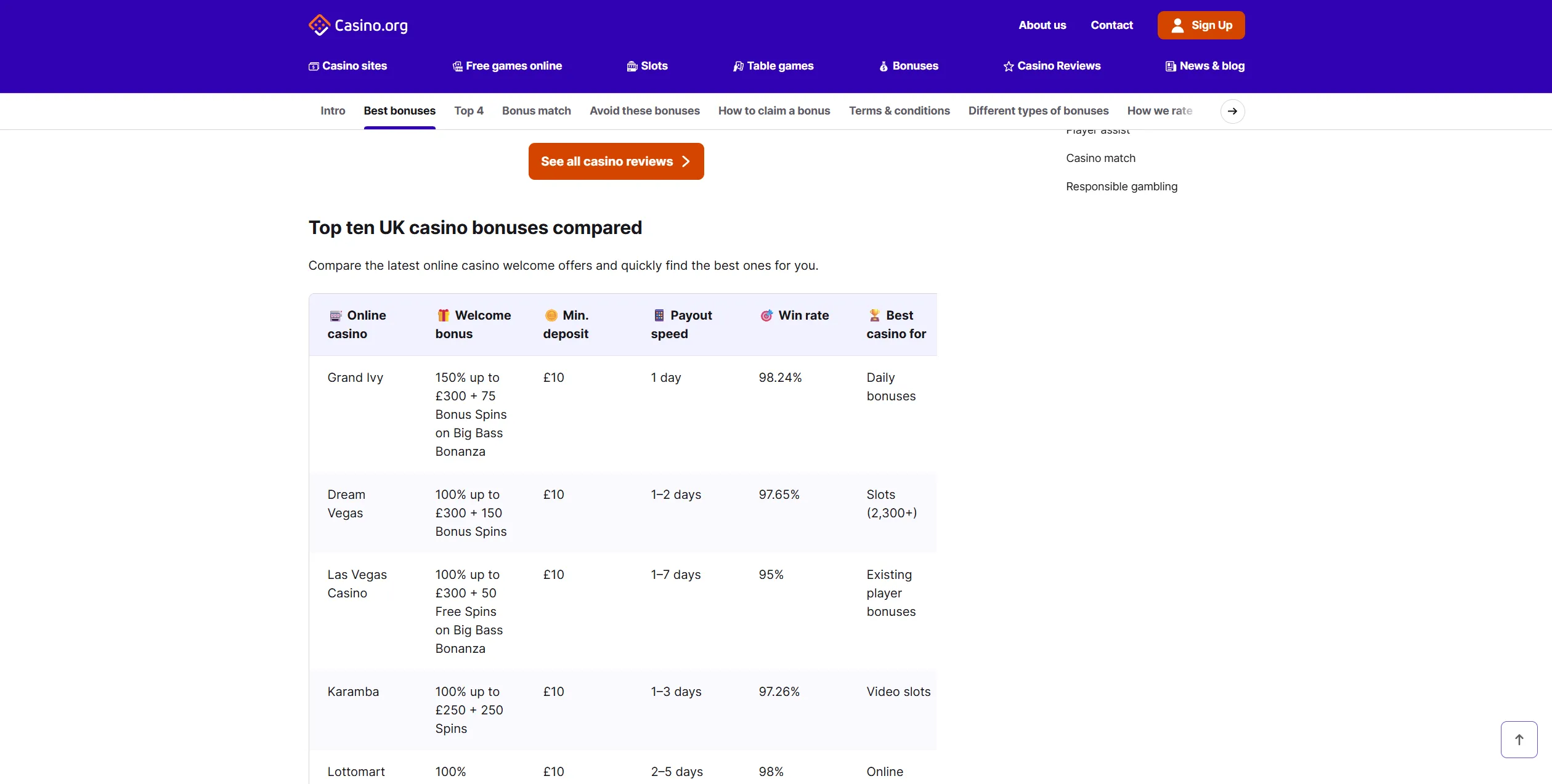This screenshot has height=784, width=1552.
Task: Open the Contact page
Action: [x=1111, y=25]
